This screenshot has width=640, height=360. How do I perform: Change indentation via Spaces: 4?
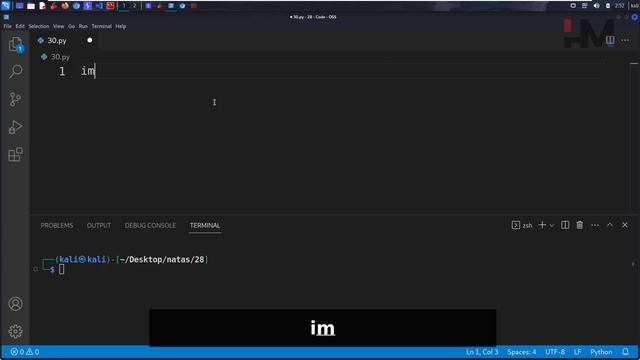521,352
